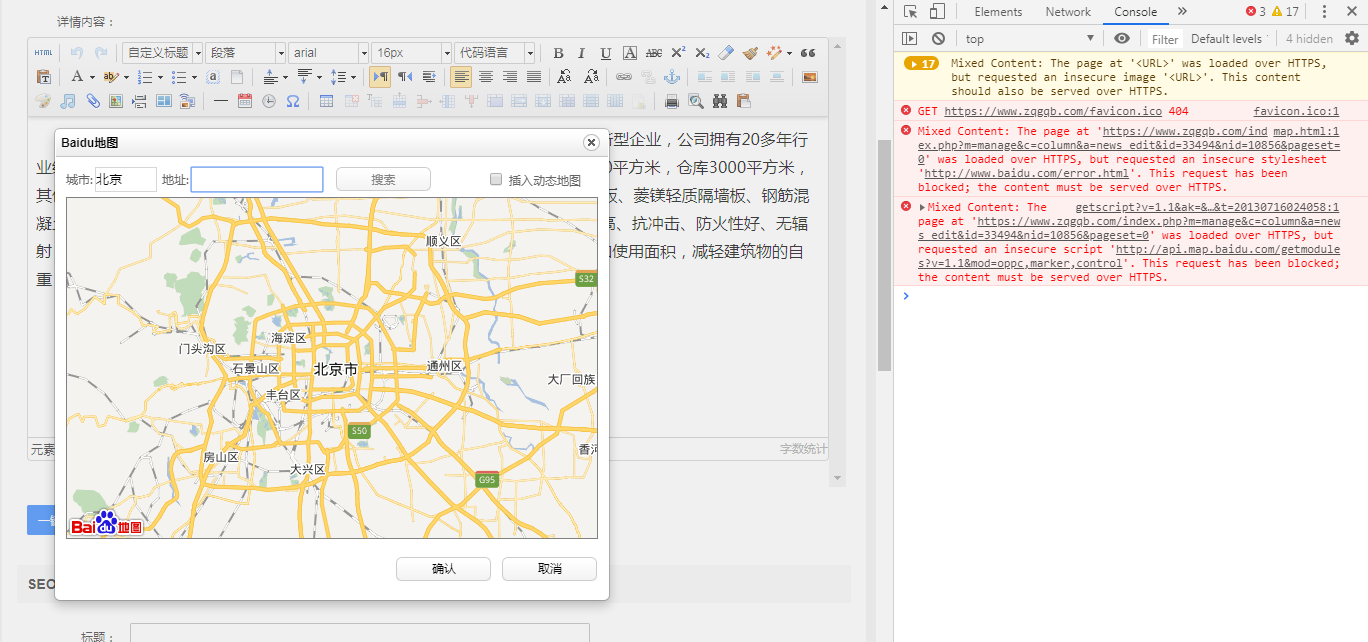Show more DevTools tabs with chevron
Image resolution: width=1368 pixels, height=642 pixels.
[1182, 12]
